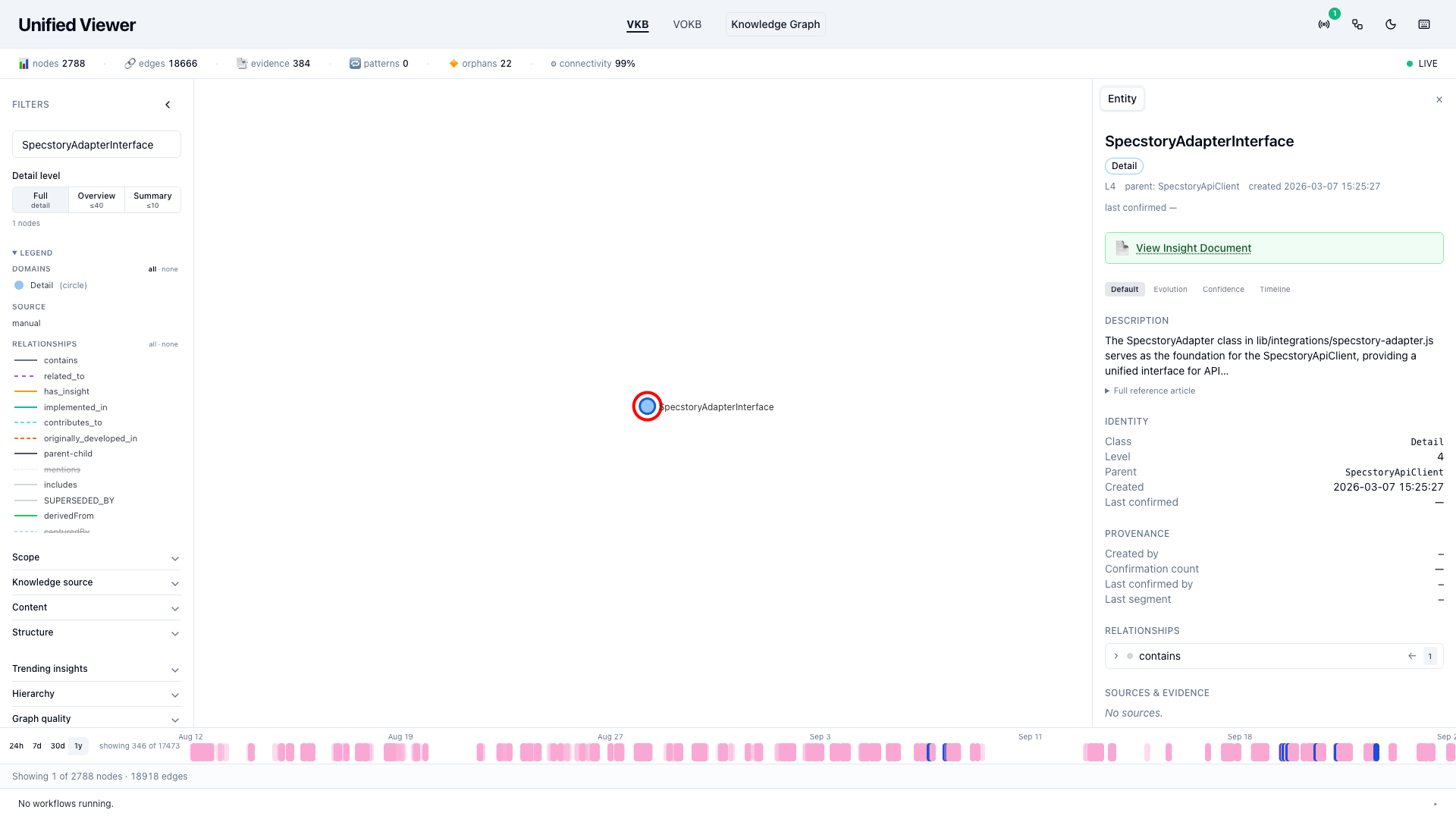The height and width of the screenshot is (819, 1456).
Task: Click the incoming arrow on contains relationship
Action: pyautogui.click(x=1412, y=656)
